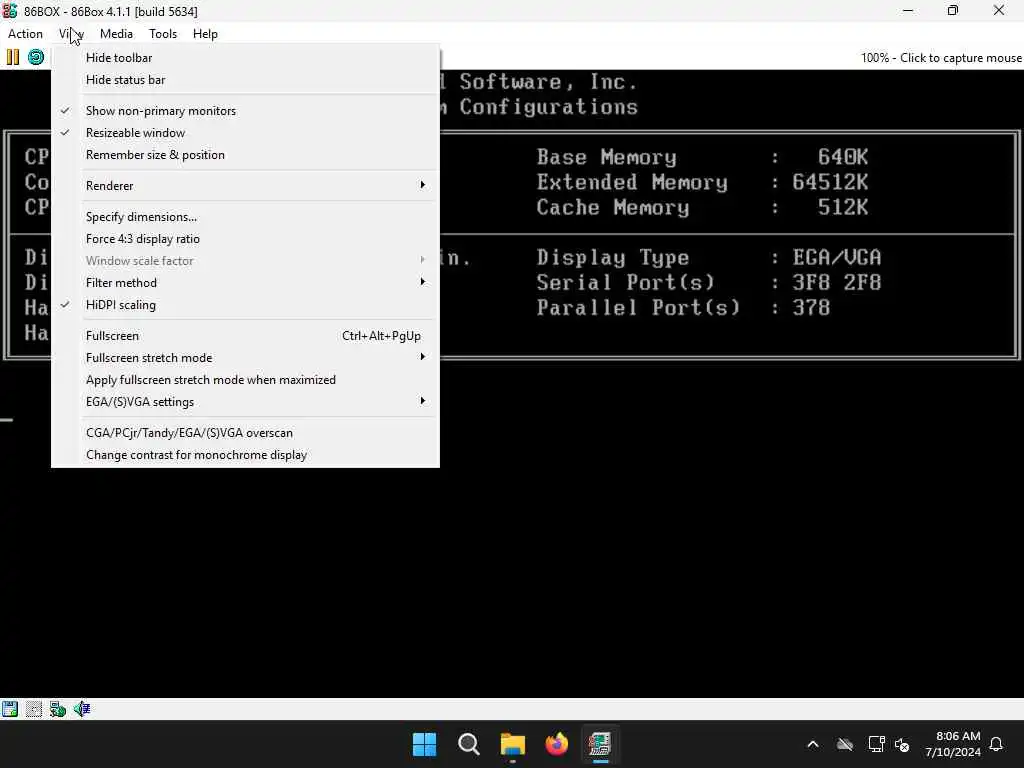Expand the Filter method submenu
This screenshot has height=768, width=1024.
pos(245,283)
